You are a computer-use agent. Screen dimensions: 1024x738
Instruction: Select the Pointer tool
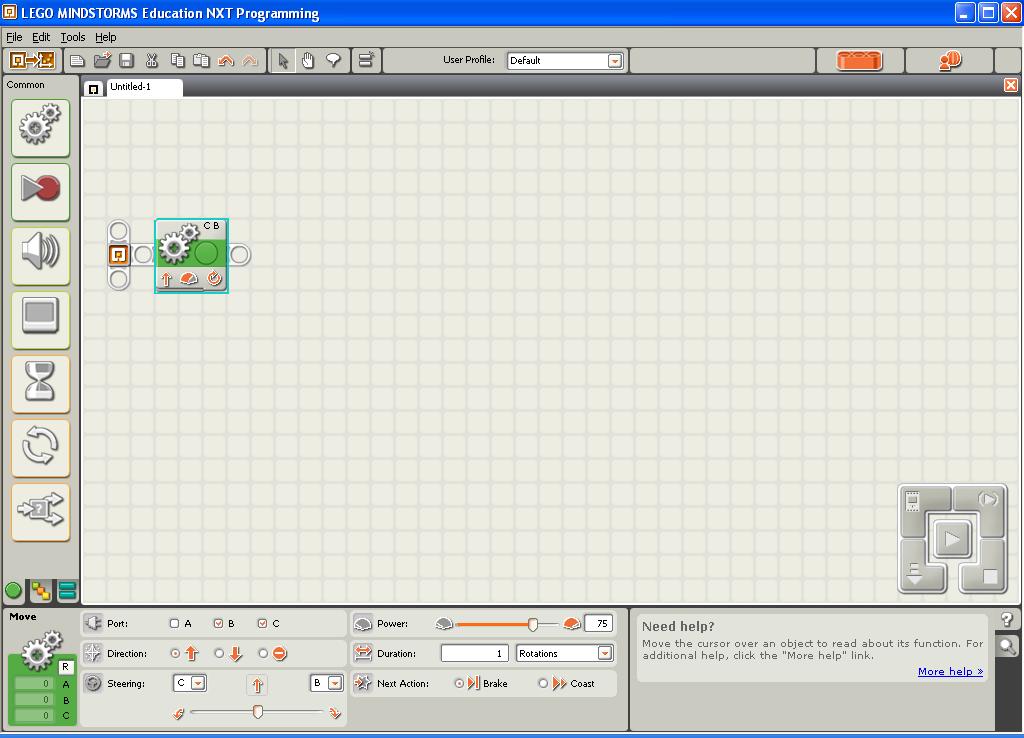pyautogui.click(x=283, y=61)
